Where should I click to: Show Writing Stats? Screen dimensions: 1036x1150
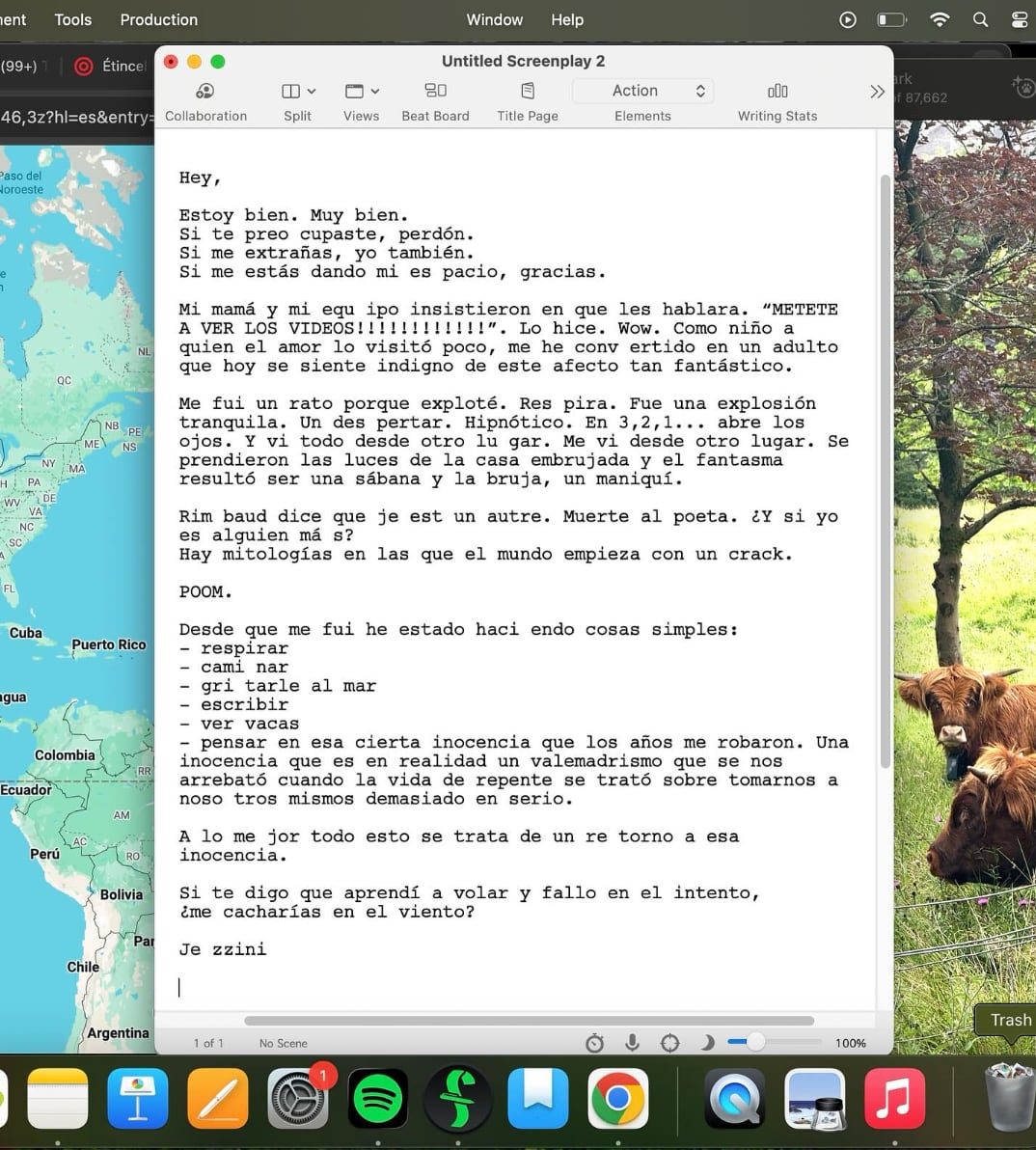click(x=777, y=100)
